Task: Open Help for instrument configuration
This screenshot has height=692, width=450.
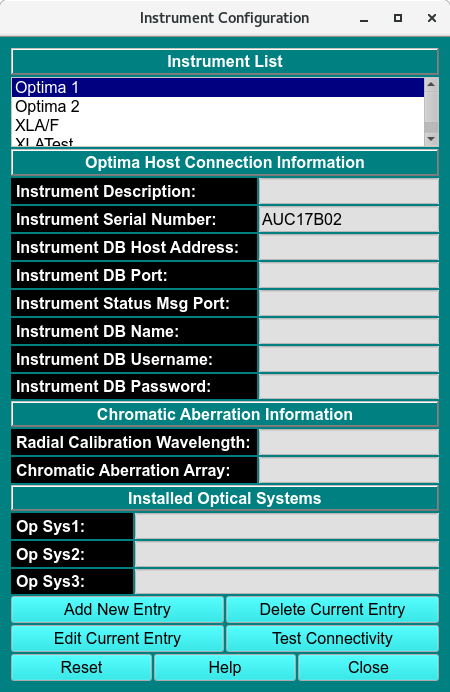Action: click(225, 667)
